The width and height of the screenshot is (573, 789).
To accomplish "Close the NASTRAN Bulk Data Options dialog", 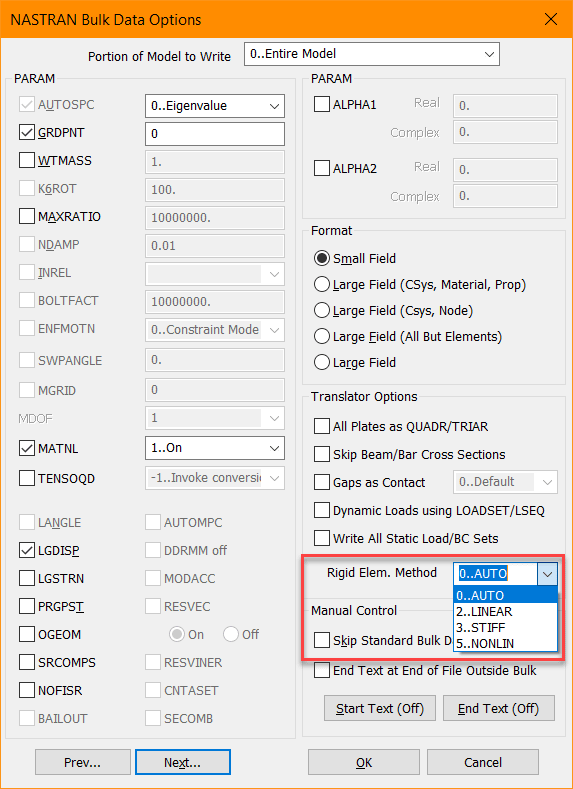I will [x=551, y=19].
